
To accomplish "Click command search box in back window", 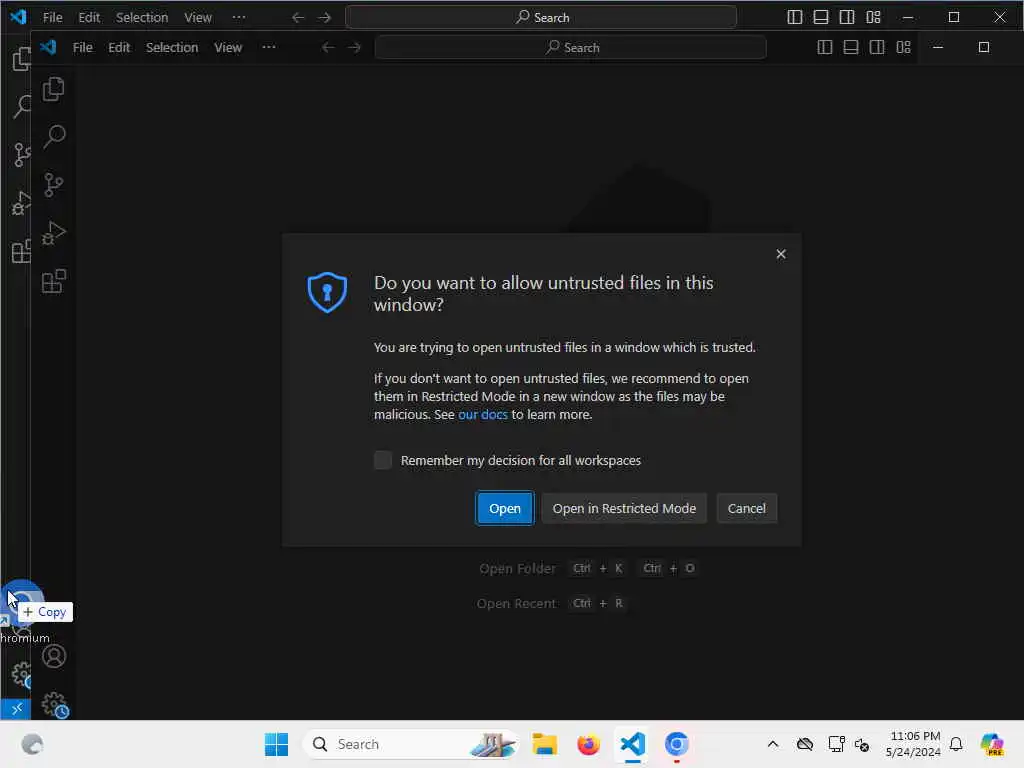I will click(x=541, y=17).
